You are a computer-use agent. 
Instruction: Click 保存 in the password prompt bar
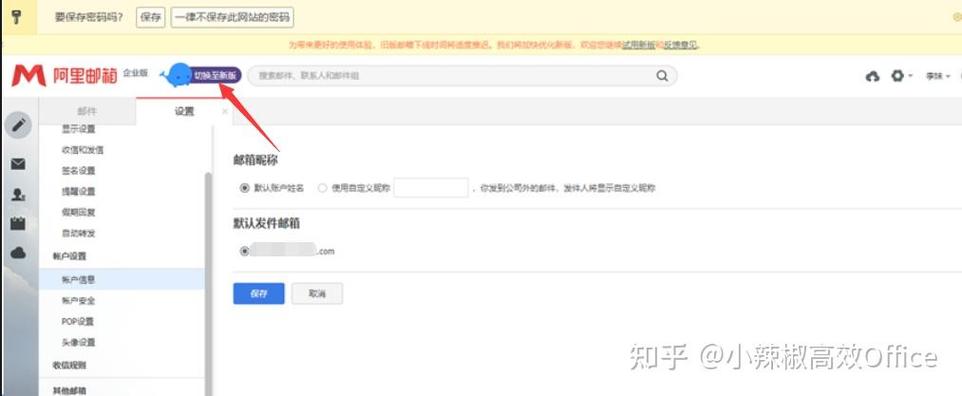pyautogui.click(x=150, y=17)
